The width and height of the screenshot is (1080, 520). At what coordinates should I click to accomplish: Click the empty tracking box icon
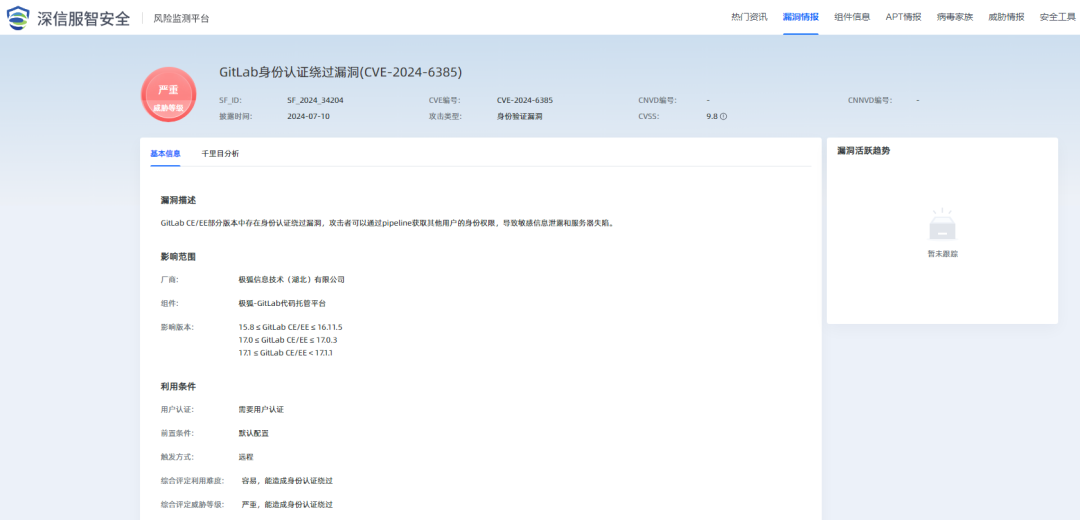click(x=942, y=225)
